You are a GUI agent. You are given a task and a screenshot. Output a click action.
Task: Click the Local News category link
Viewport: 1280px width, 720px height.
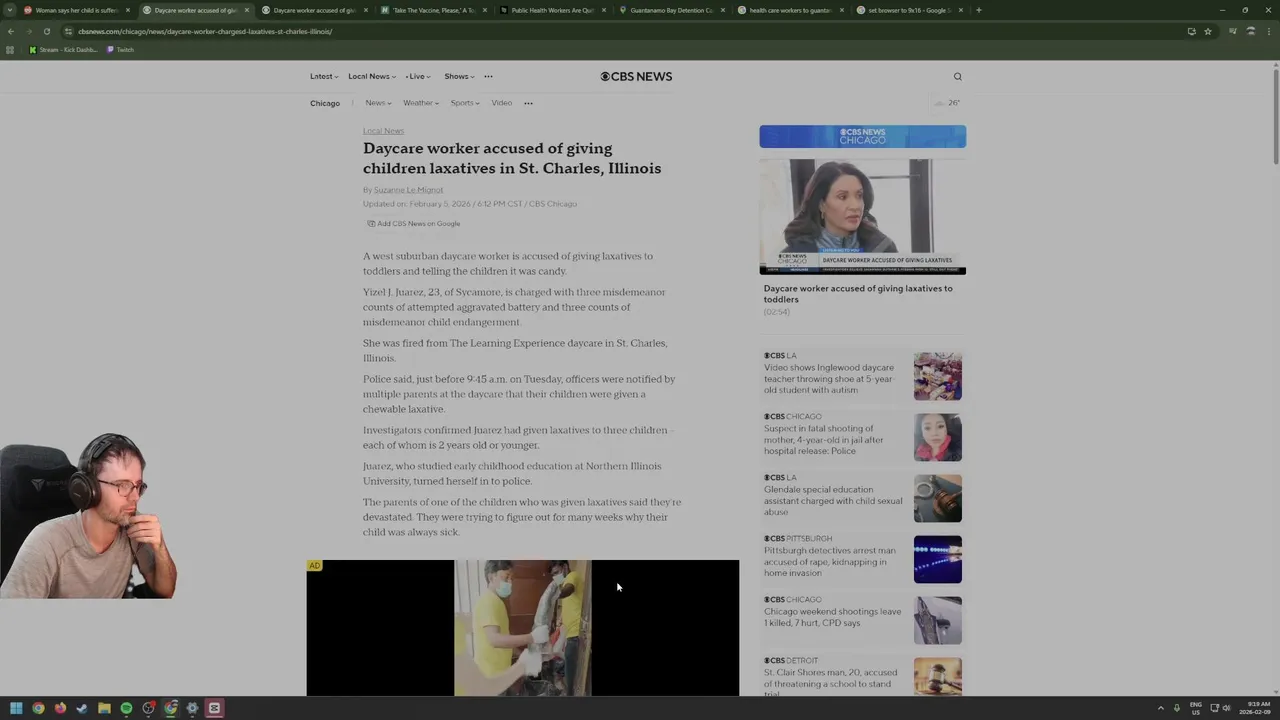pos(383,131)
